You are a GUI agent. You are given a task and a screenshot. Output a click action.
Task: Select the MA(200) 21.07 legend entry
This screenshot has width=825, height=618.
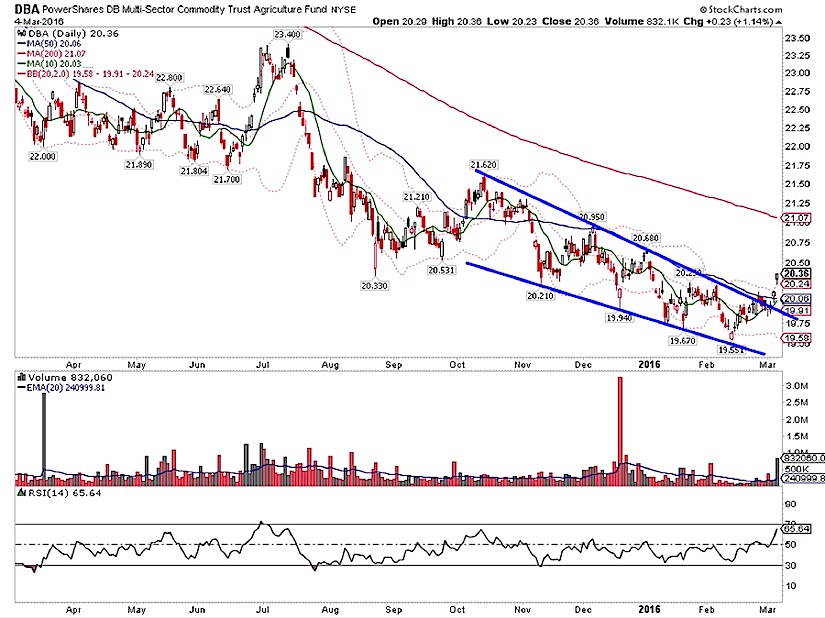pos(52,54)
